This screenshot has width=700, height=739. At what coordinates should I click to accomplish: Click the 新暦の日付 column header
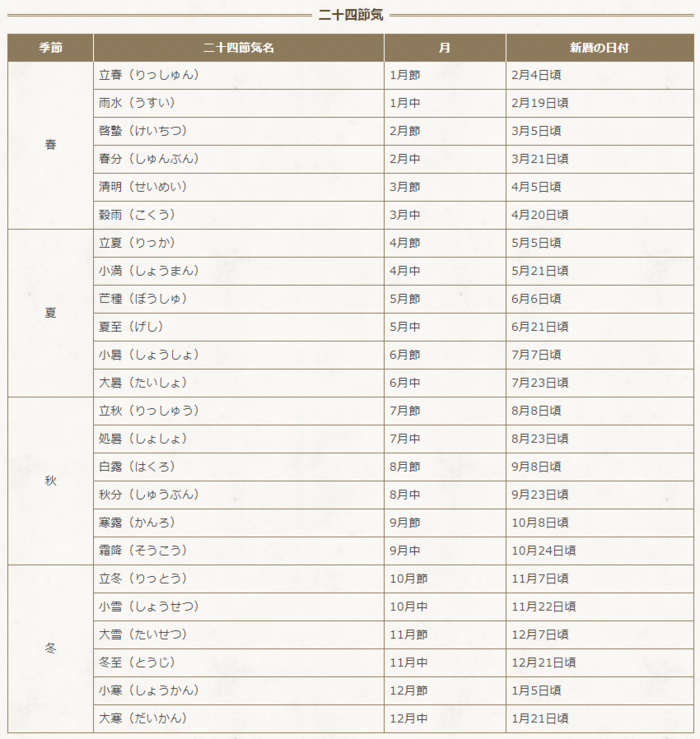pyautogui.click(x=600, y=48)
